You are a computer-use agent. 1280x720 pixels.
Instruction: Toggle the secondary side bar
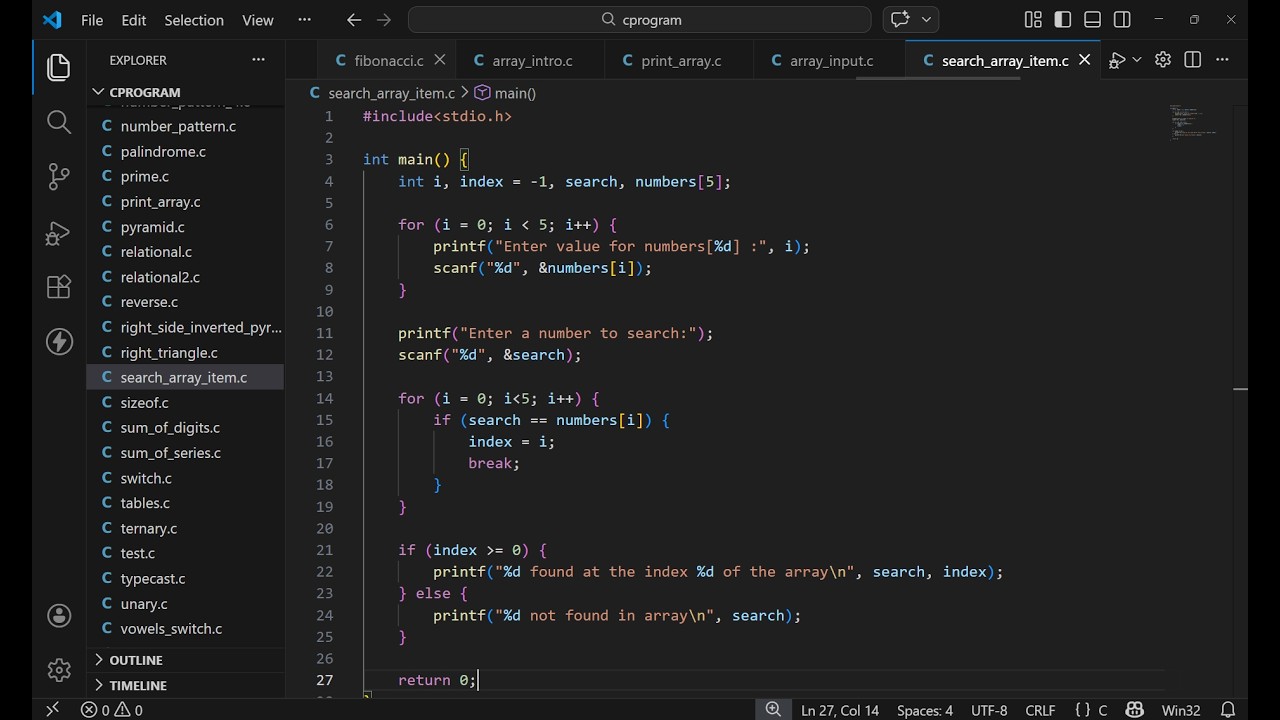click(x=1122, y=20)
